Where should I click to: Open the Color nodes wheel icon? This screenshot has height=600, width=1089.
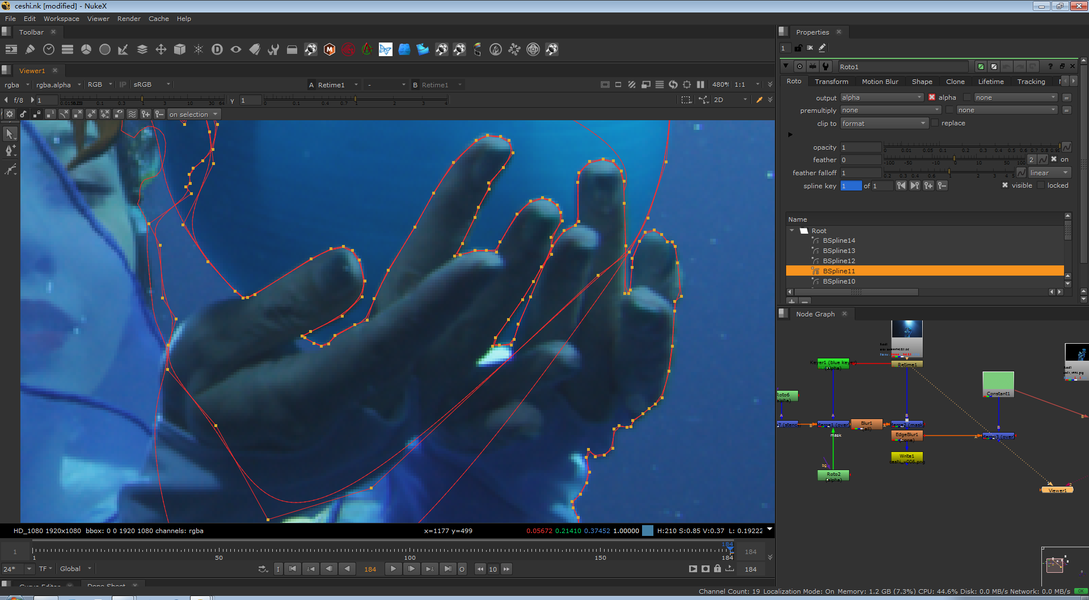tap(86, 49)
